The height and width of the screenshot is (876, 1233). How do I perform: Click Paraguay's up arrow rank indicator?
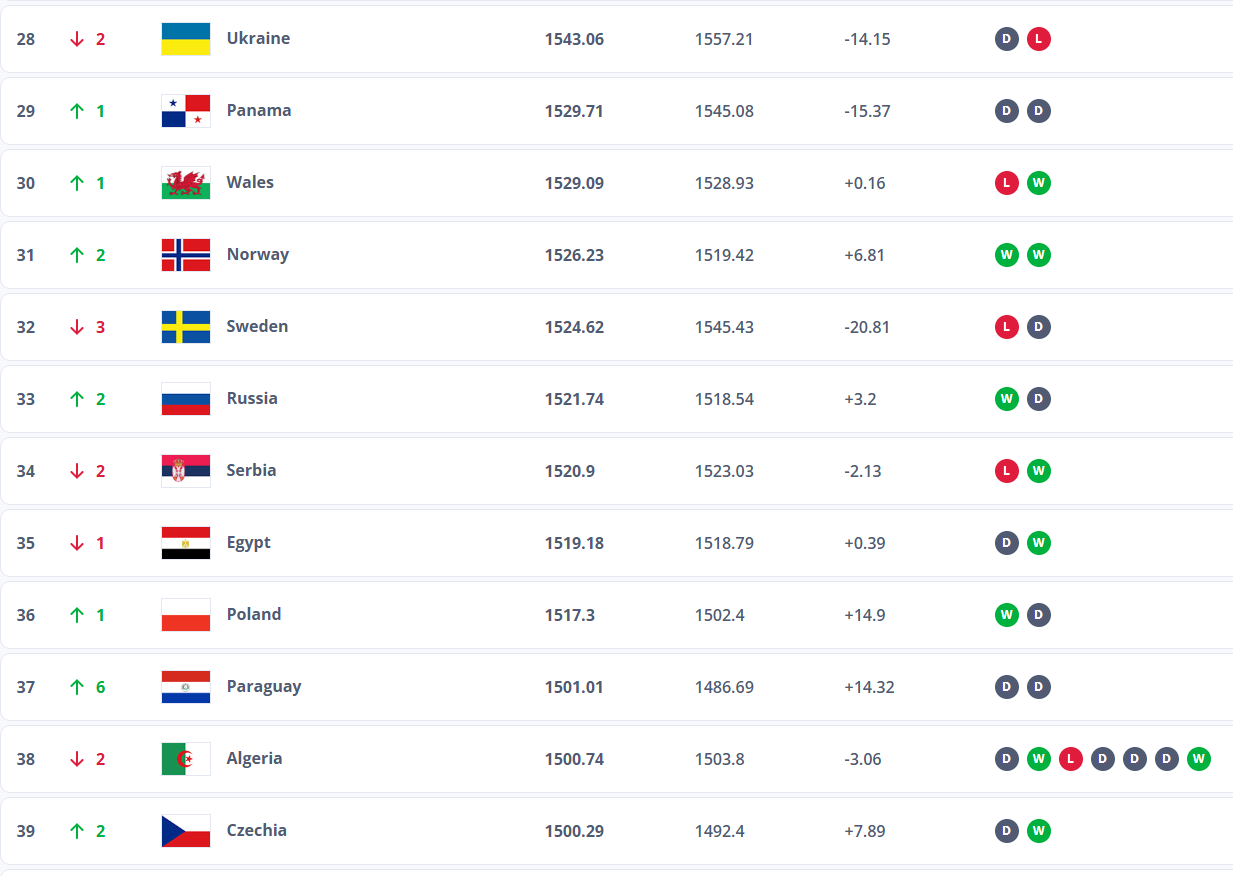[77, 687]
